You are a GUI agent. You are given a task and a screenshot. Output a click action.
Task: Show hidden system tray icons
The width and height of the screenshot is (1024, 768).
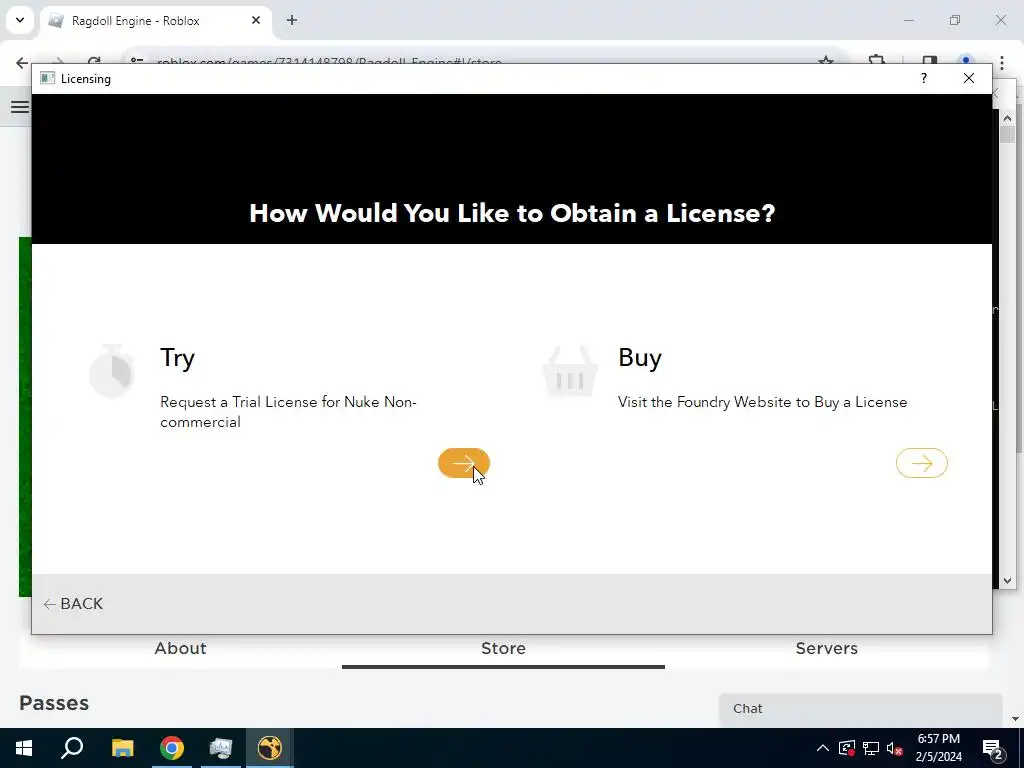point(823,748)
